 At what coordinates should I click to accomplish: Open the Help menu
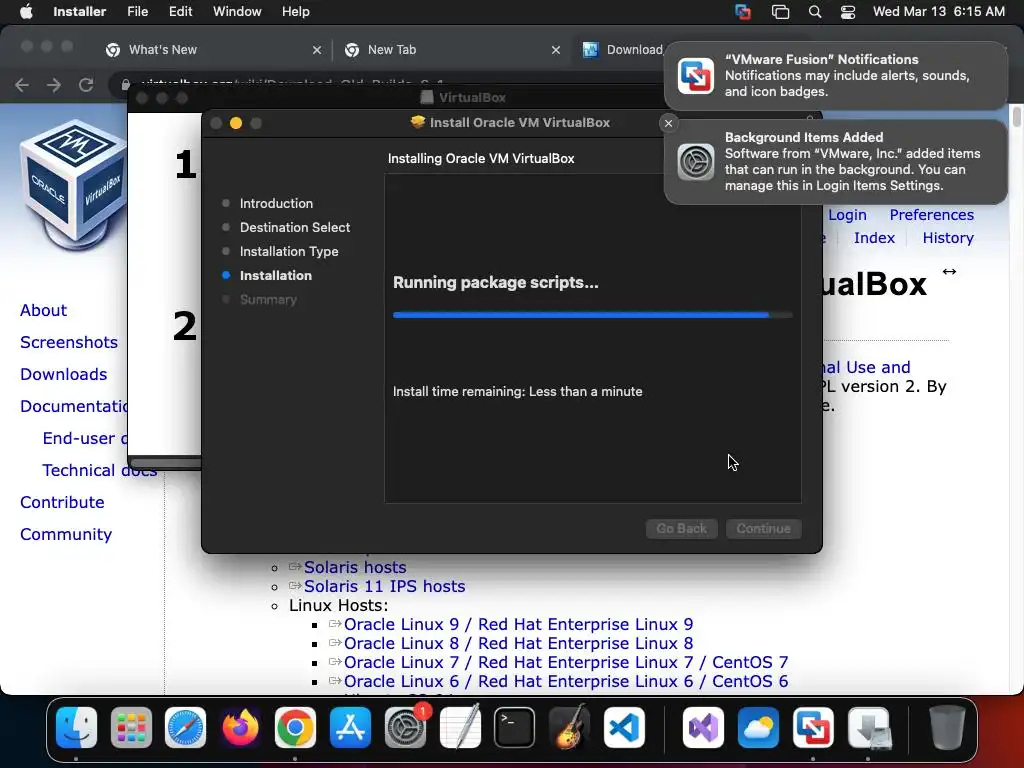pyautogui.click(x=296, y=12)
